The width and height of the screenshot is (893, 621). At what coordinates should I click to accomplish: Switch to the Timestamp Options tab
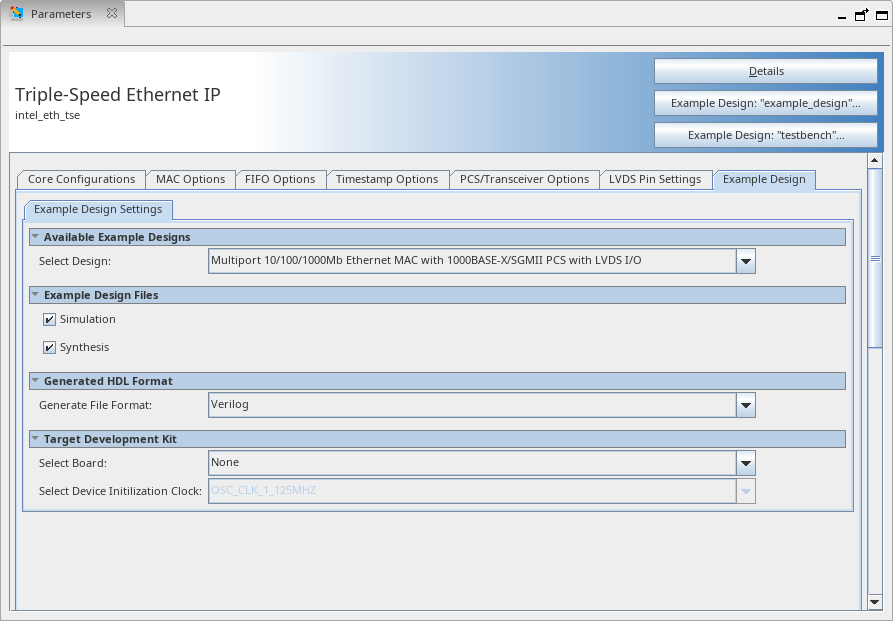pos(387,179)
